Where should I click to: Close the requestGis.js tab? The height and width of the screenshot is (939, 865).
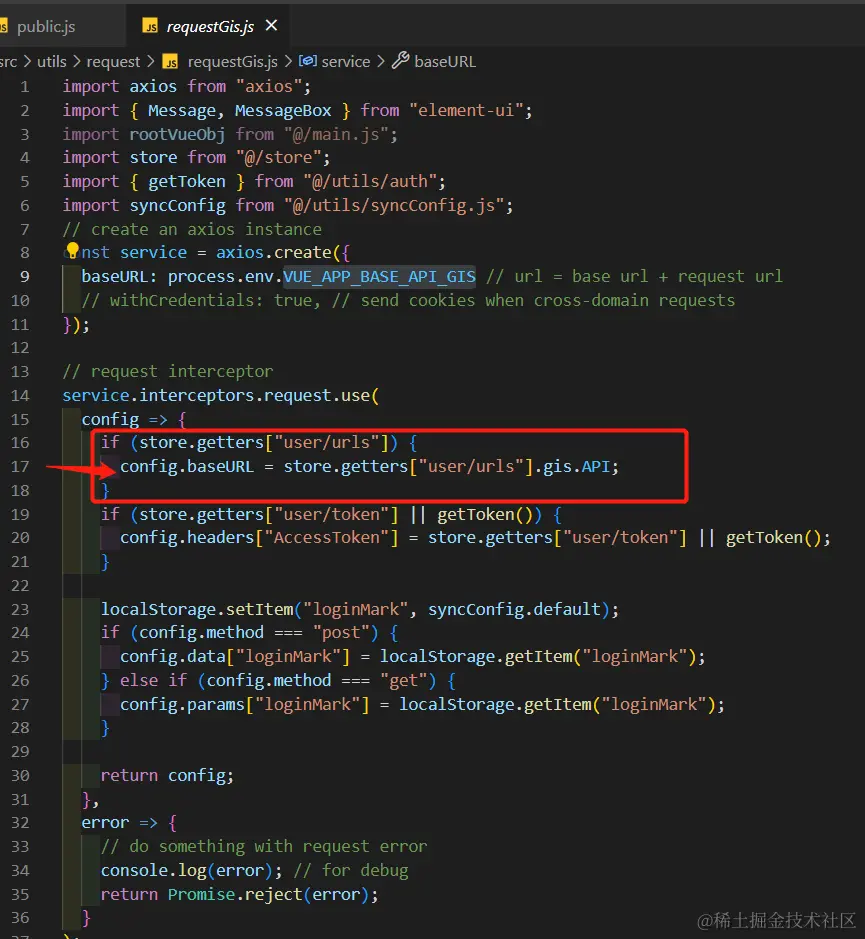[x=271, y=25]
